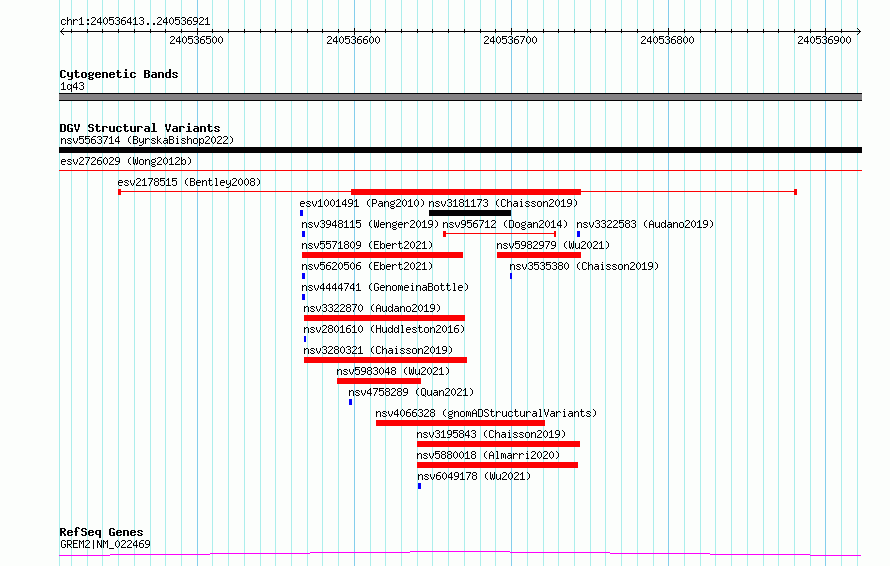
Task: Open nsv3195843 (Chaisson2019) label
Action: pos(491,434)
